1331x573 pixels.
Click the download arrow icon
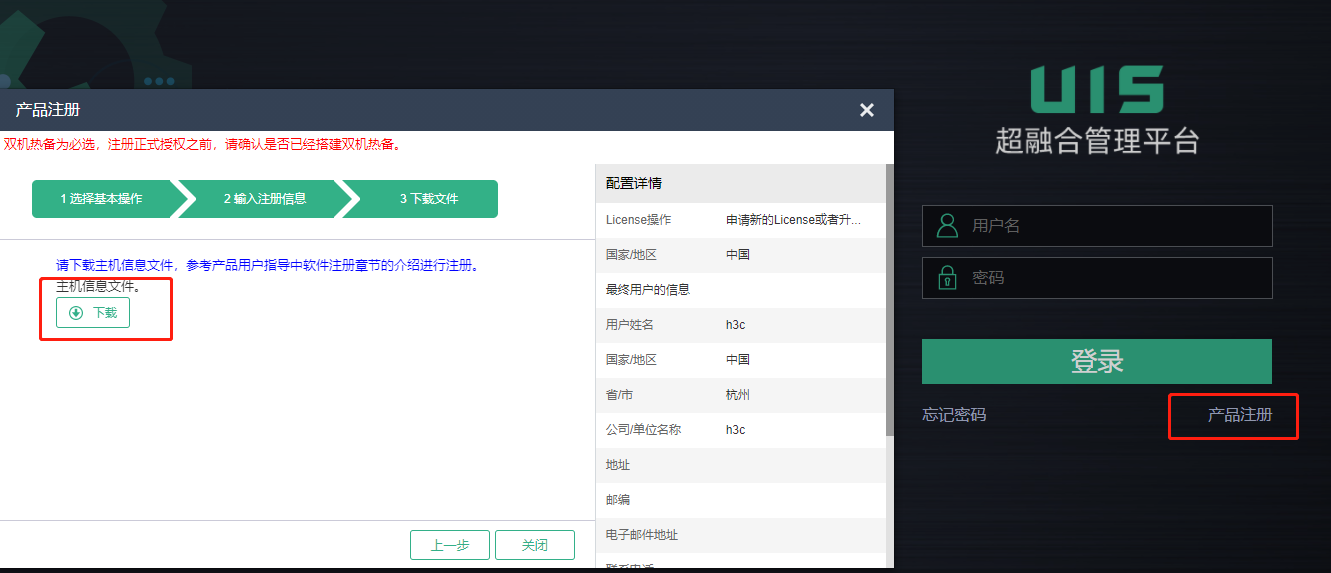(x=76, y=313)
